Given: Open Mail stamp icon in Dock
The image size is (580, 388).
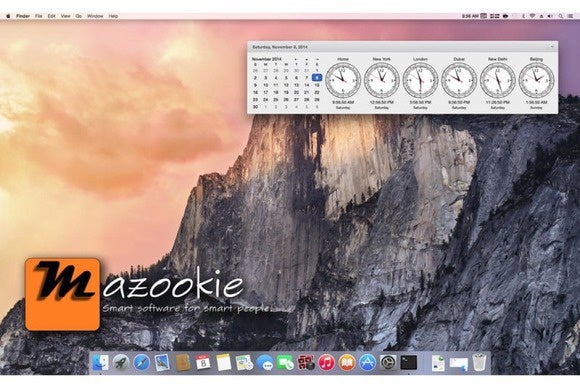Looking at the screenshot, I should pos(162,362).
